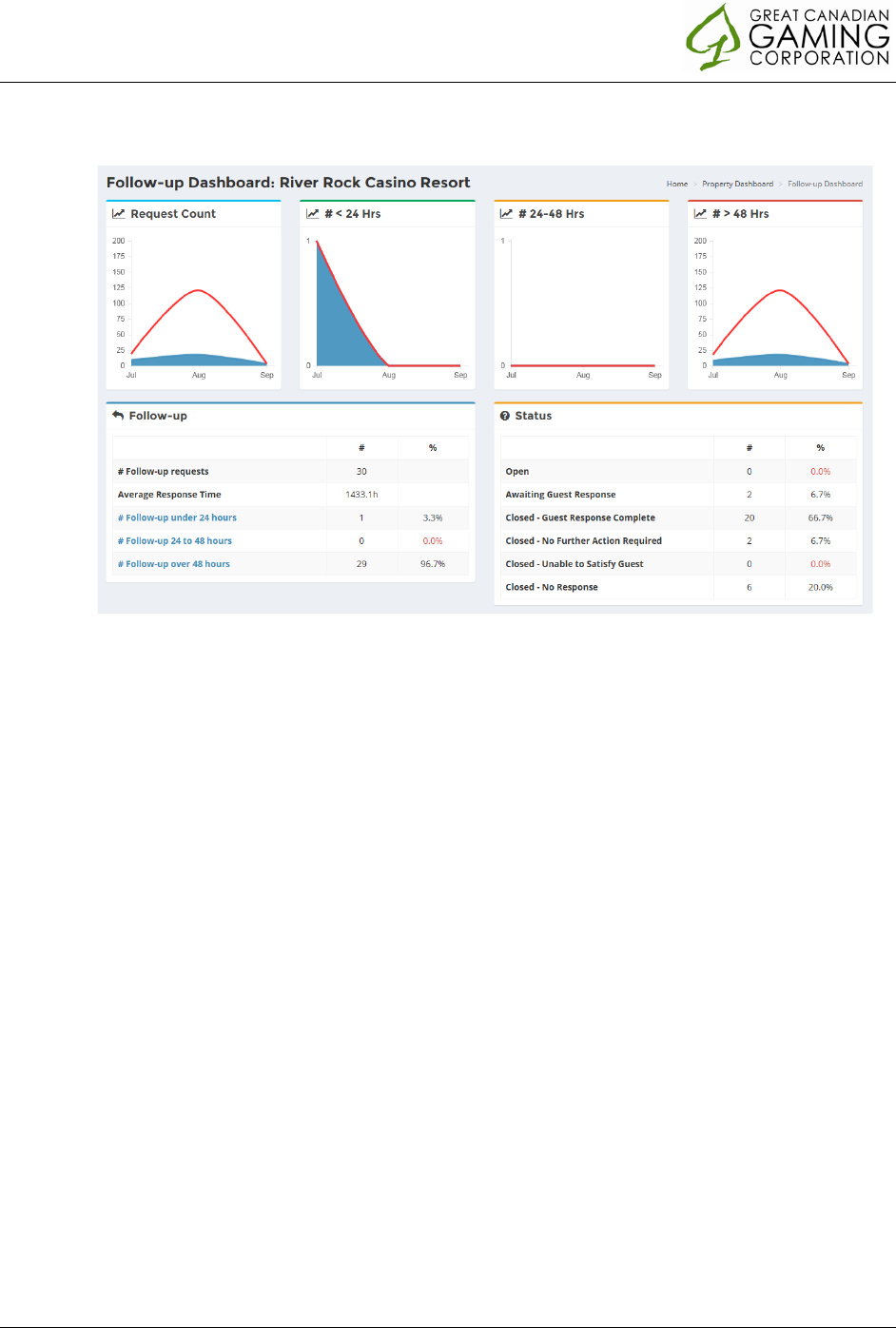Image resolution: width=896 pixels, height=1328 pixels.
Task: Click the chart icon beside '# > 48 Hrs'
Action: point(701,214)
